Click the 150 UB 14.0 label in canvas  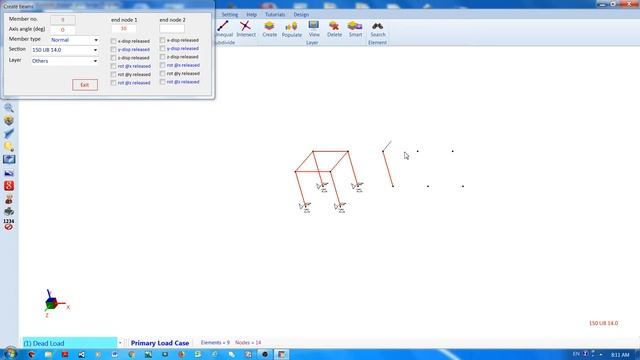(603, 323)
